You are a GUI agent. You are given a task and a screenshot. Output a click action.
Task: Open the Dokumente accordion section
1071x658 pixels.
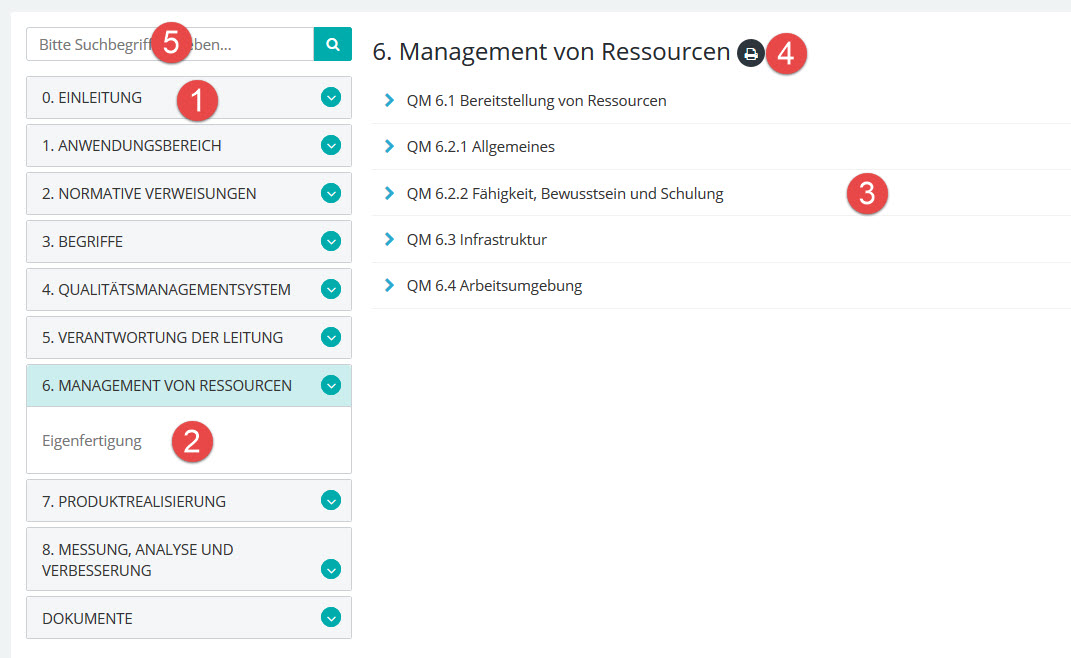pos(331,618)
